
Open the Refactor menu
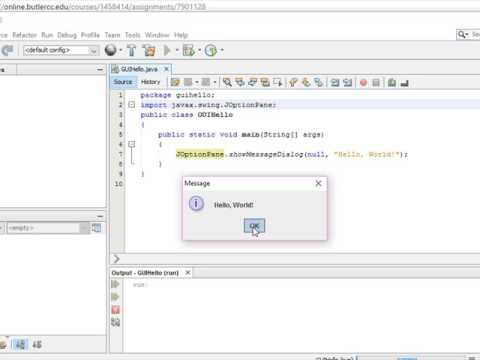coord(24,35)
